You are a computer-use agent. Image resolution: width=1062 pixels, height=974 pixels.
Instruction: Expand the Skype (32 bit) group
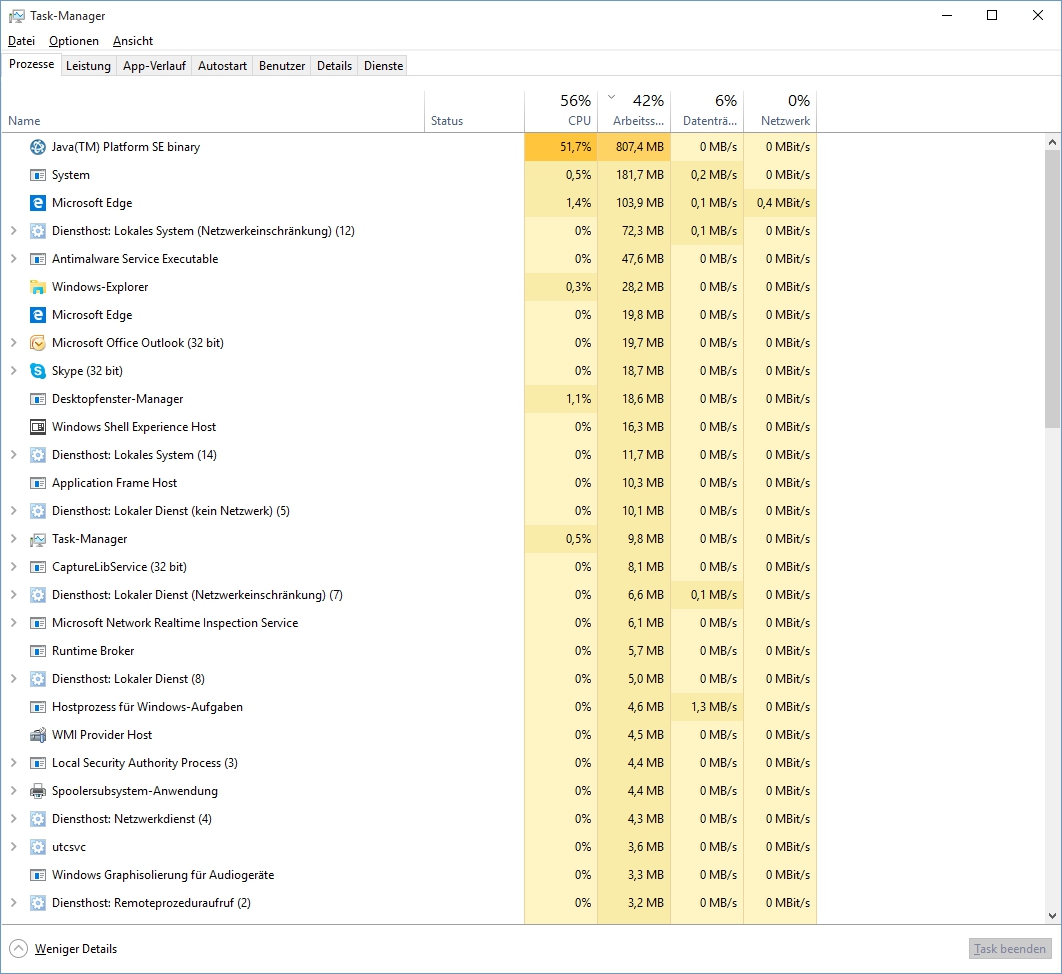(14, 370)
